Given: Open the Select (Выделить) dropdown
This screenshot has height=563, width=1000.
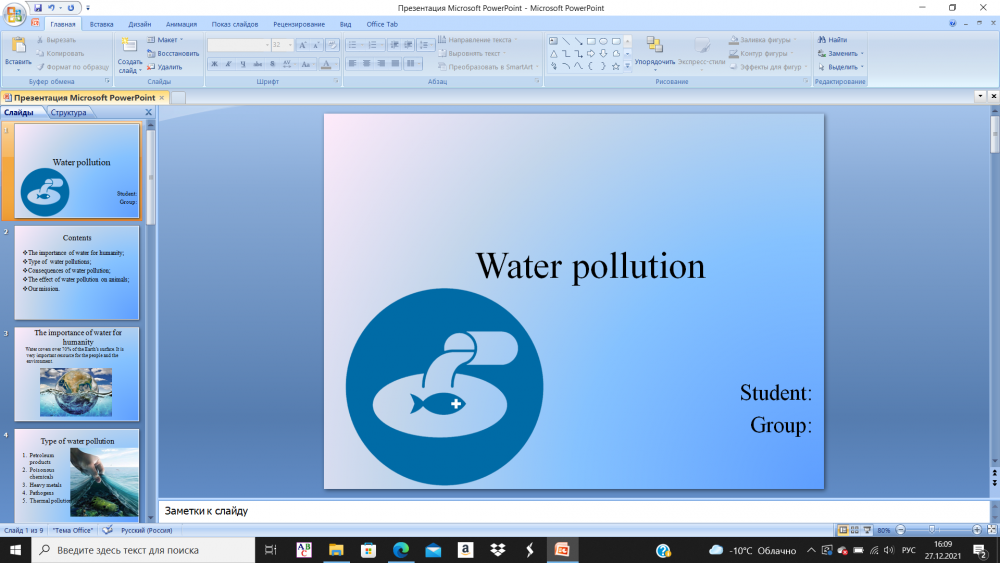Looking at the screenshot, I should coord(840,67).
